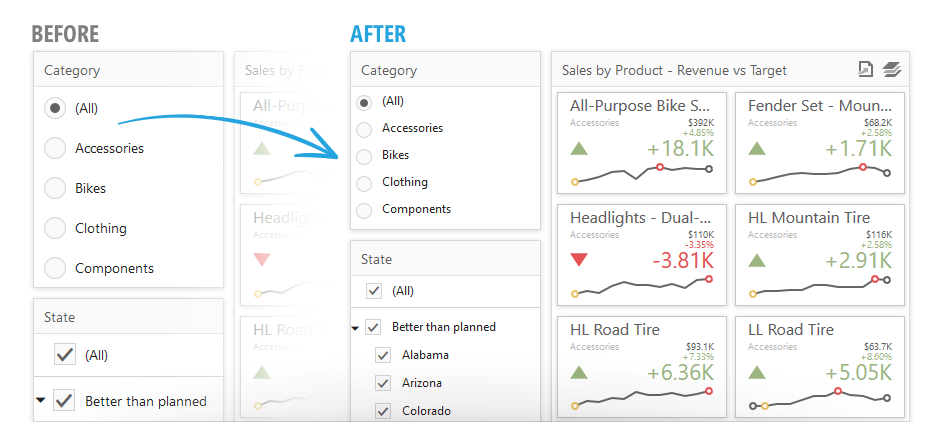940x447 pixels.
Task: Toggle Arizona state checkbox
Action: pos(382,383)
